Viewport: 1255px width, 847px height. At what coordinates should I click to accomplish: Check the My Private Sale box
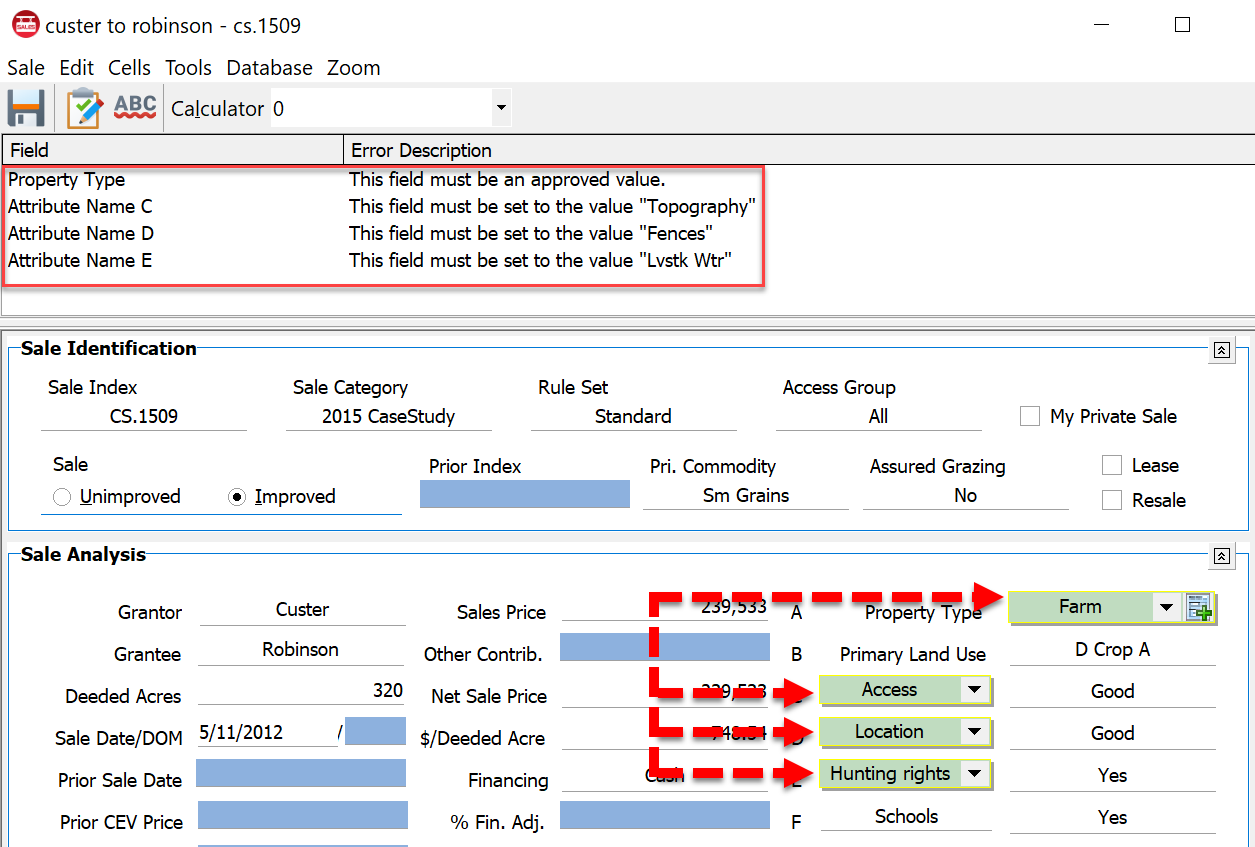pyautogui.click(x=1030, y=416)
